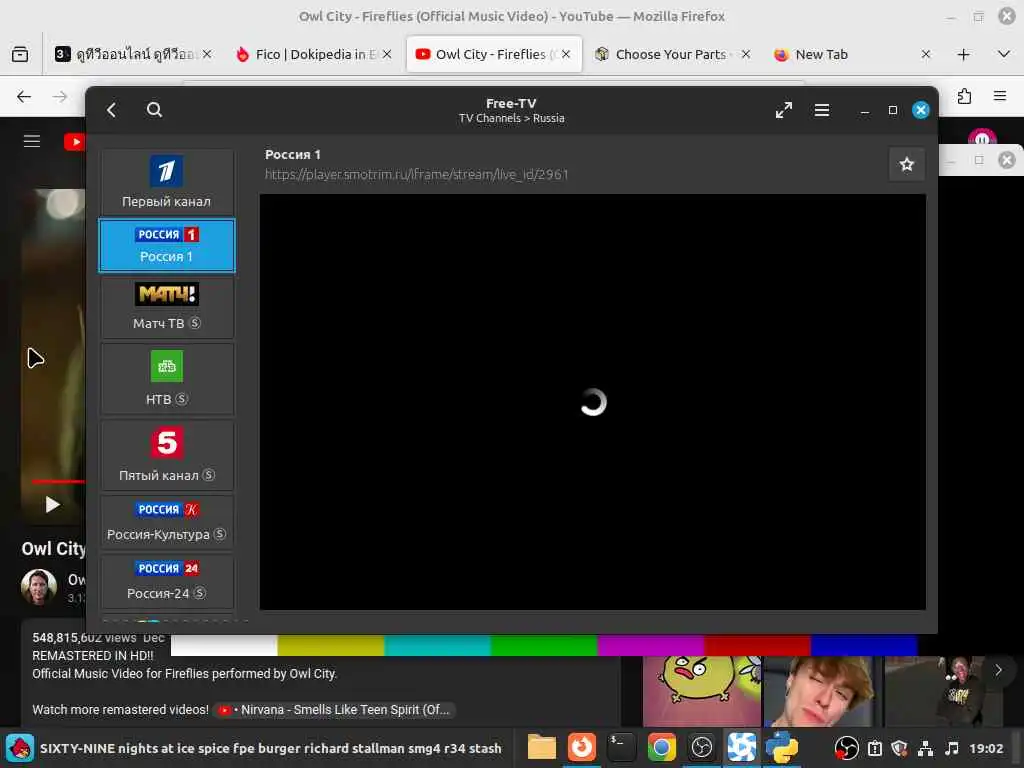Viewport: 1024px width, 768px height.
Task: Open the terminal from taskbar
Action: pos(621,748)
